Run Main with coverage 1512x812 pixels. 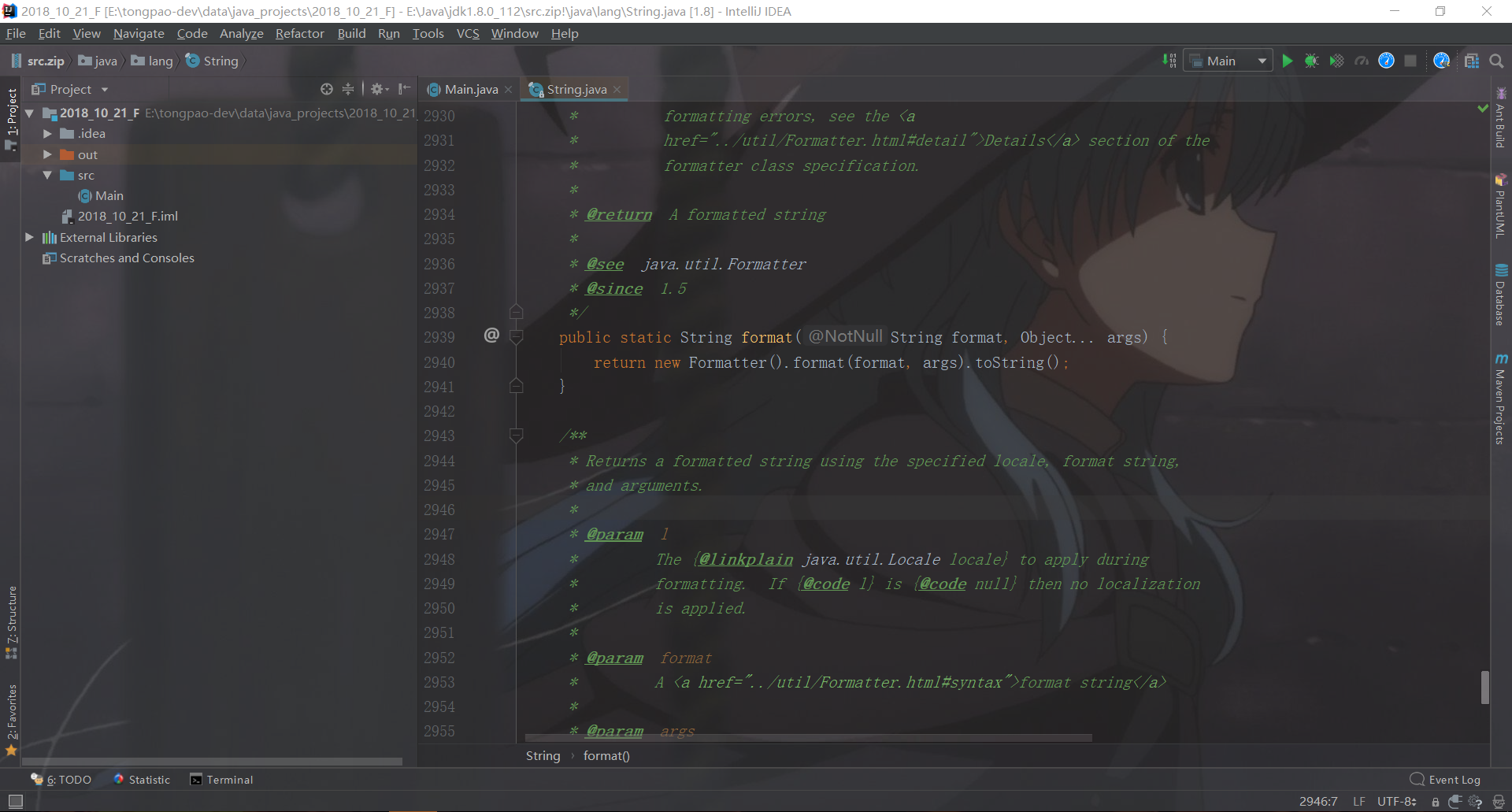click(x=1336, y=61)
